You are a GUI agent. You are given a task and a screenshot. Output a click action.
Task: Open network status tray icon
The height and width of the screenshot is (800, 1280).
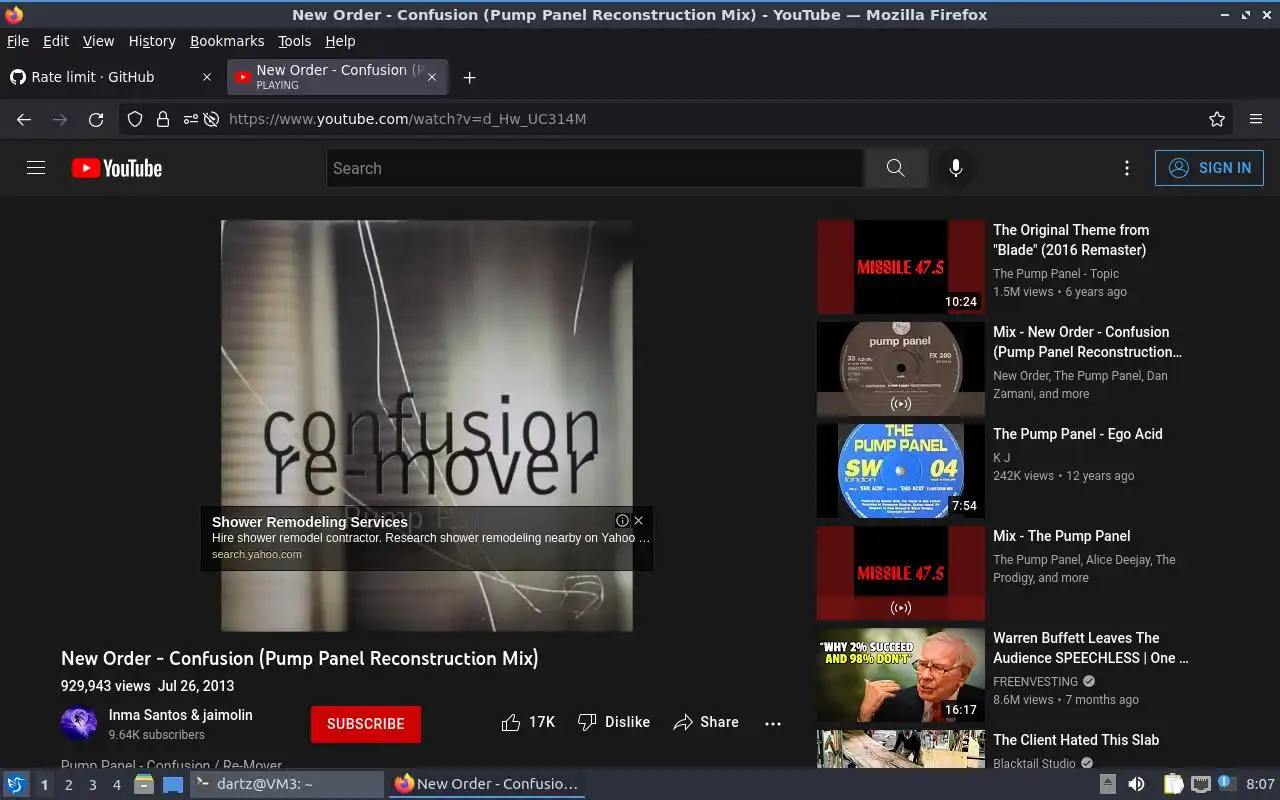coord(1200,784)
